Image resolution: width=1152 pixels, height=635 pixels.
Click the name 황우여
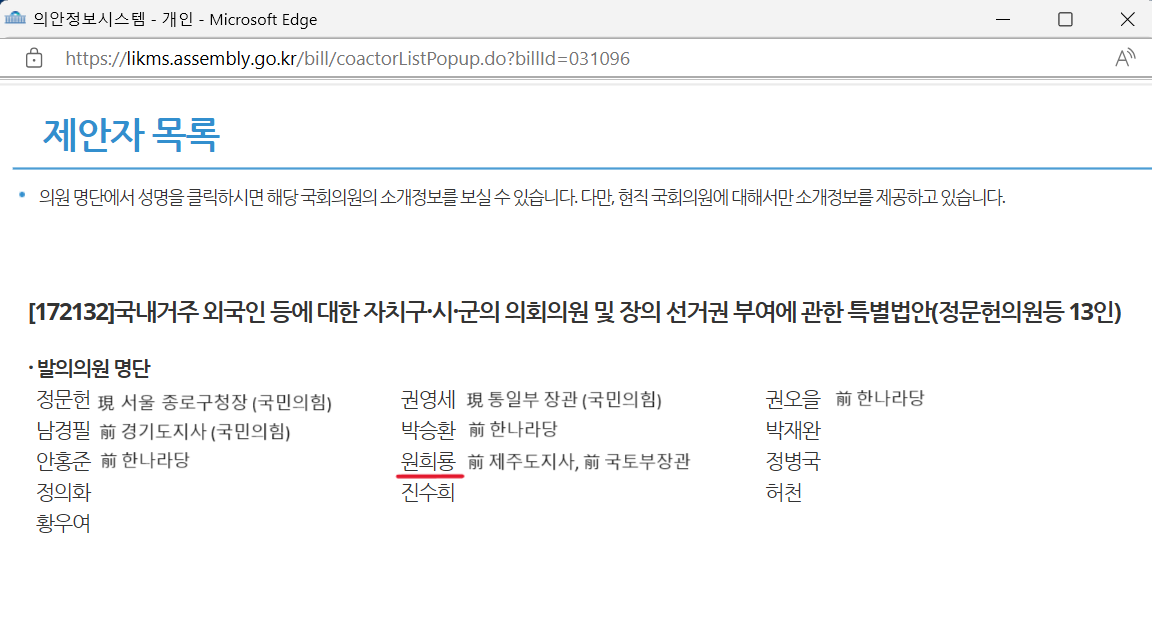point(63,523)
